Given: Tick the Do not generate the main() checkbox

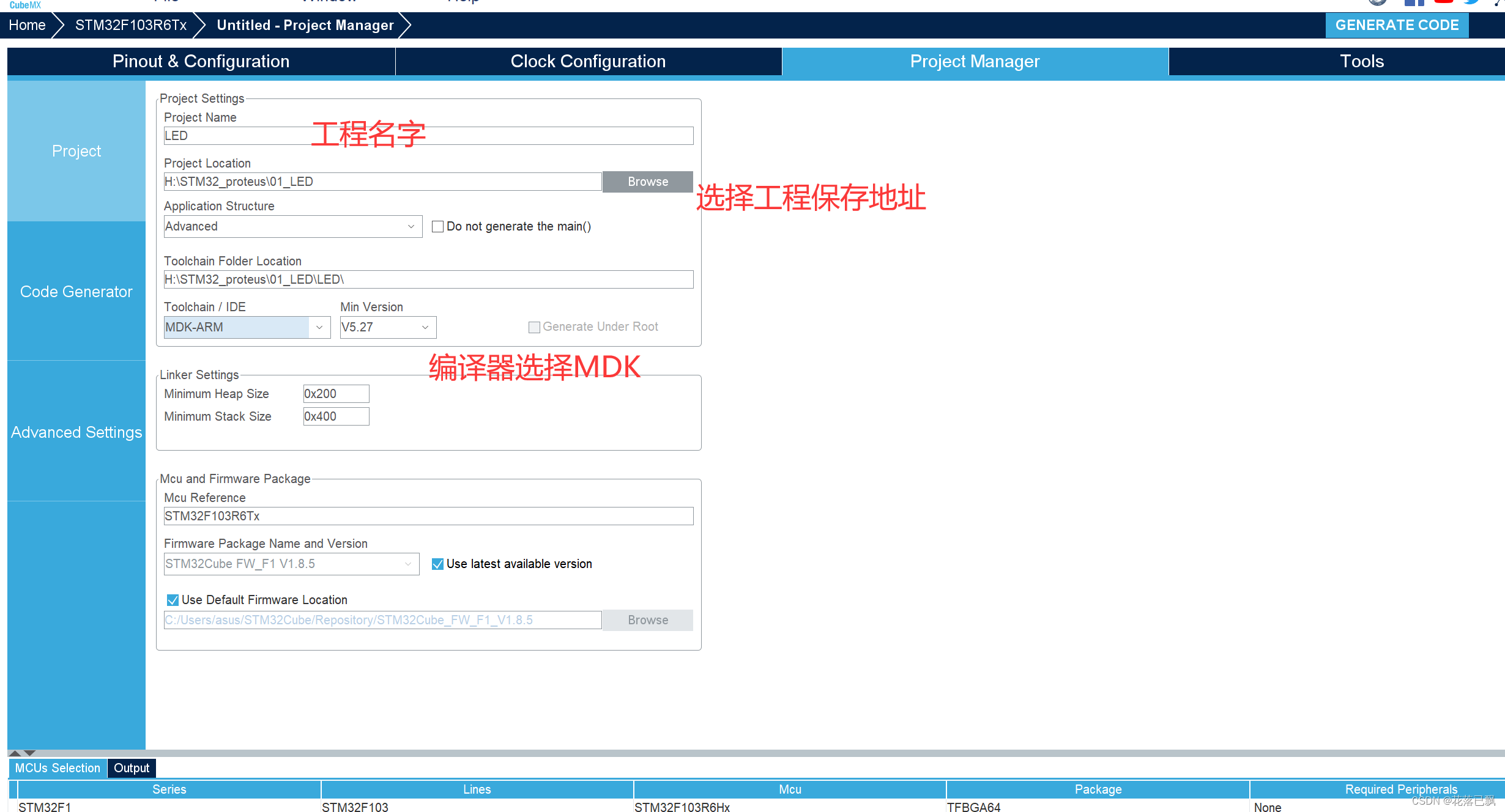Looking at the screenshot, I should (x=437, y=227).
